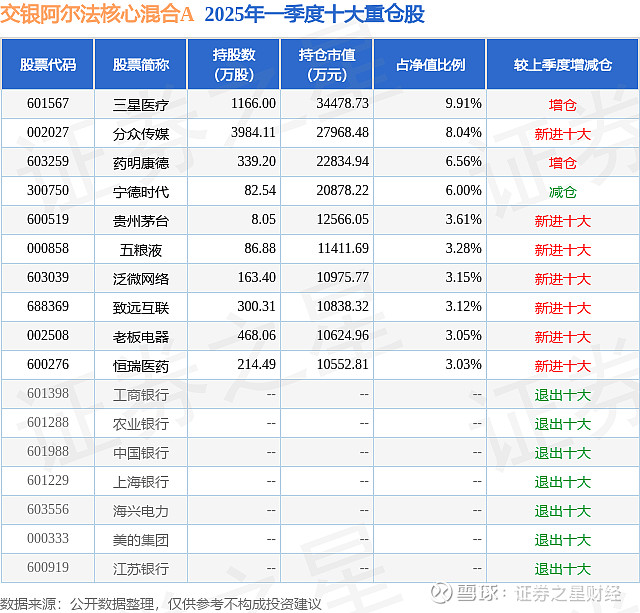The height and width of the screenshot is (613, 640).
Task: Click the 8.05 shares cell
Action: tap(263, 220)
